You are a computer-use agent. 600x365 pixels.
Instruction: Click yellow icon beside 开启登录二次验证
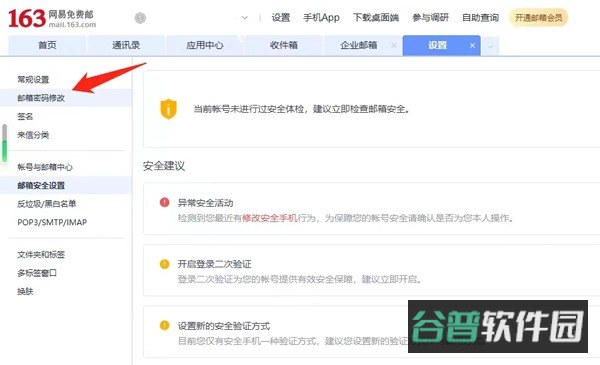(165, 264)
